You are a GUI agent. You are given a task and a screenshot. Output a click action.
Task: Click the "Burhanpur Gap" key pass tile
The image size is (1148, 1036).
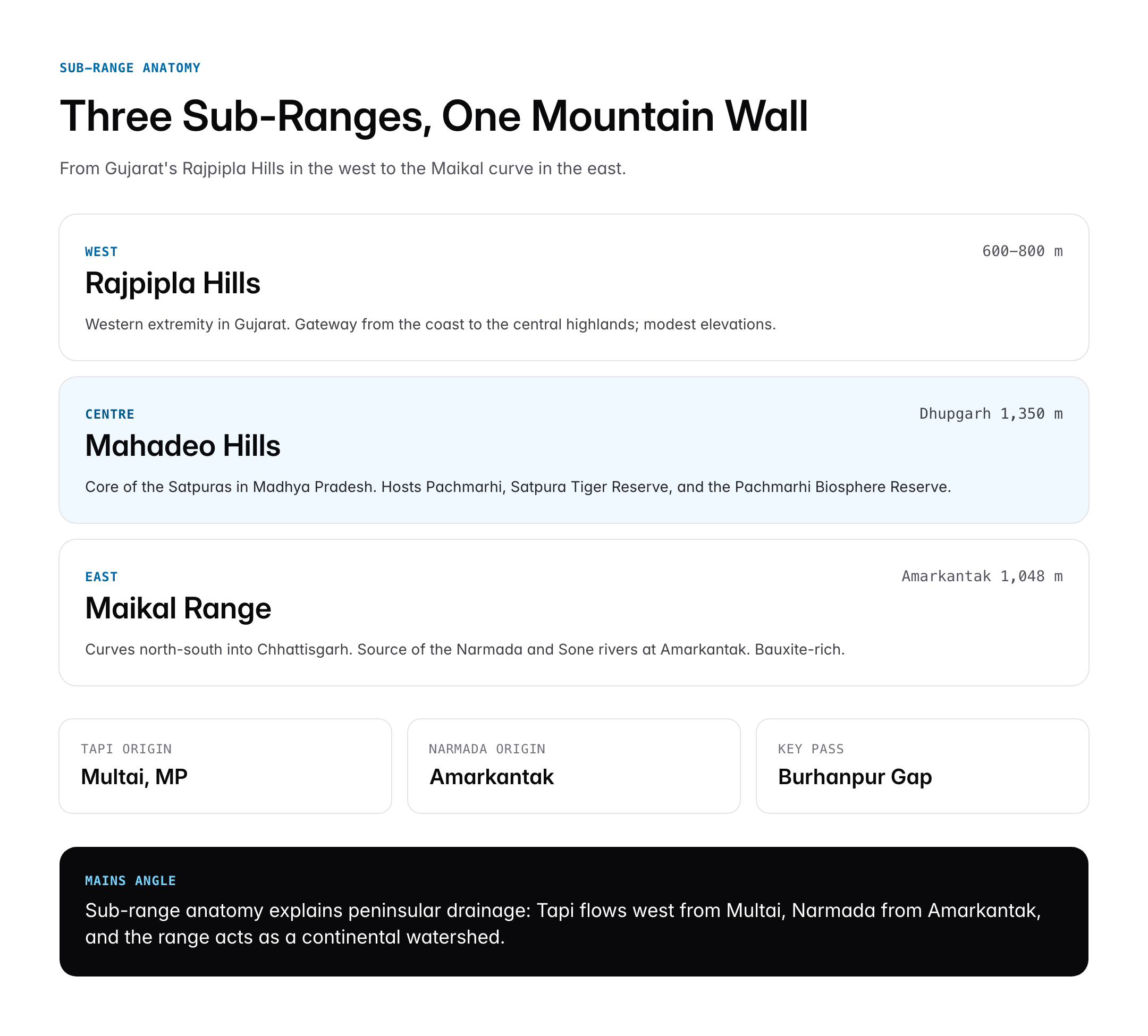pos(922,766)
